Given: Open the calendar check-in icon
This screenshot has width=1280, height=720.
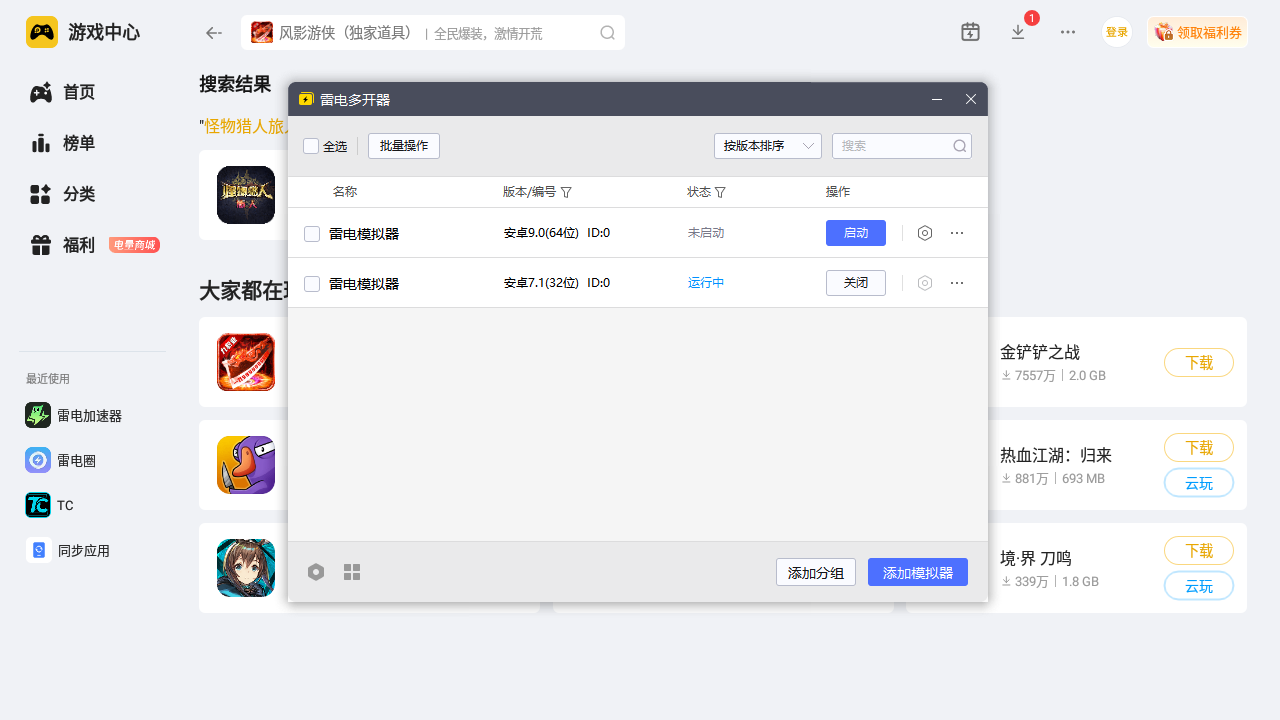Looking at the screenshot, I should tap(970, 32).
